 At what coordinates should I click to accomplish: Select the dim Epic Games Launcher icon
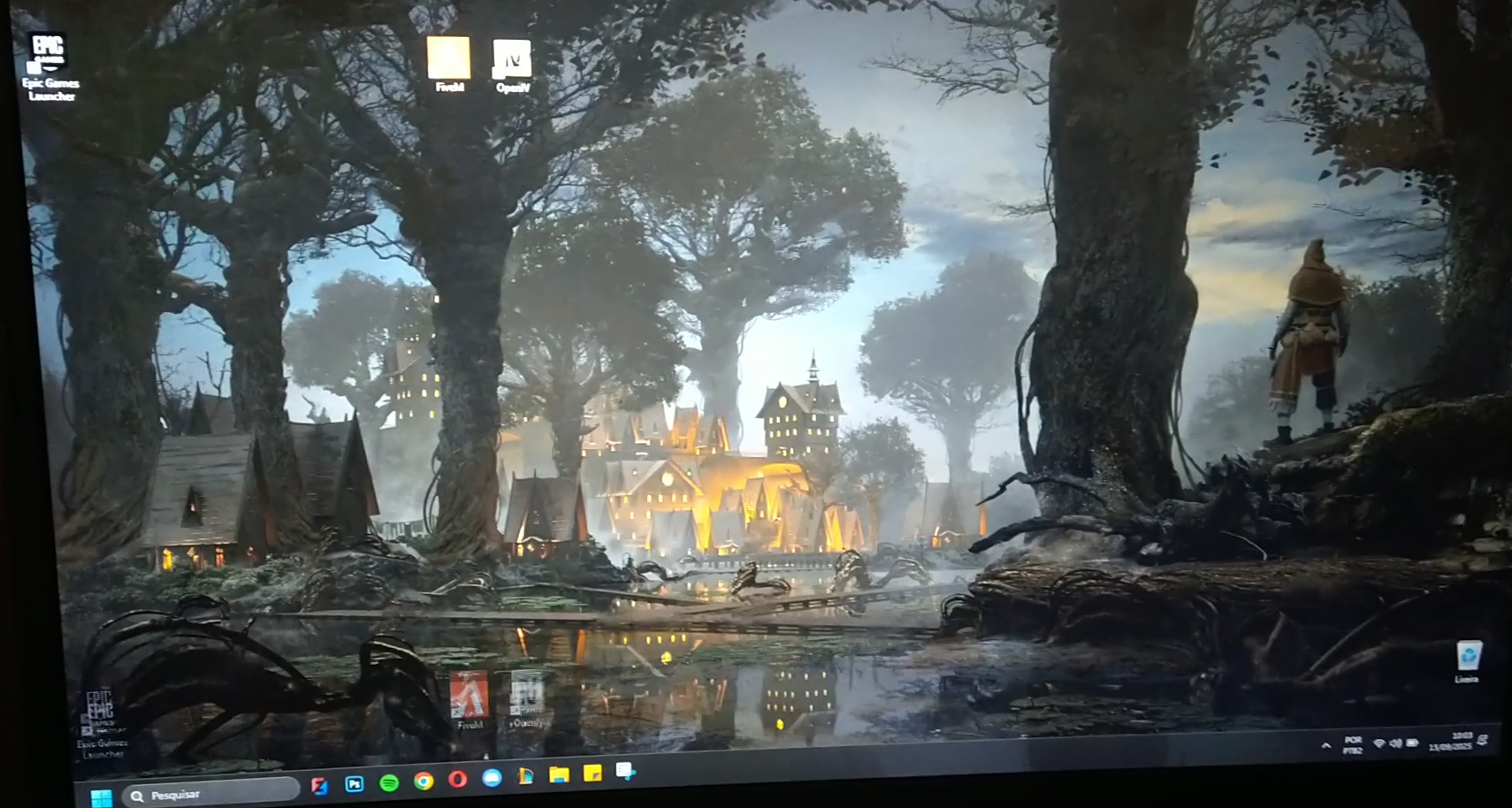[102, 724]
